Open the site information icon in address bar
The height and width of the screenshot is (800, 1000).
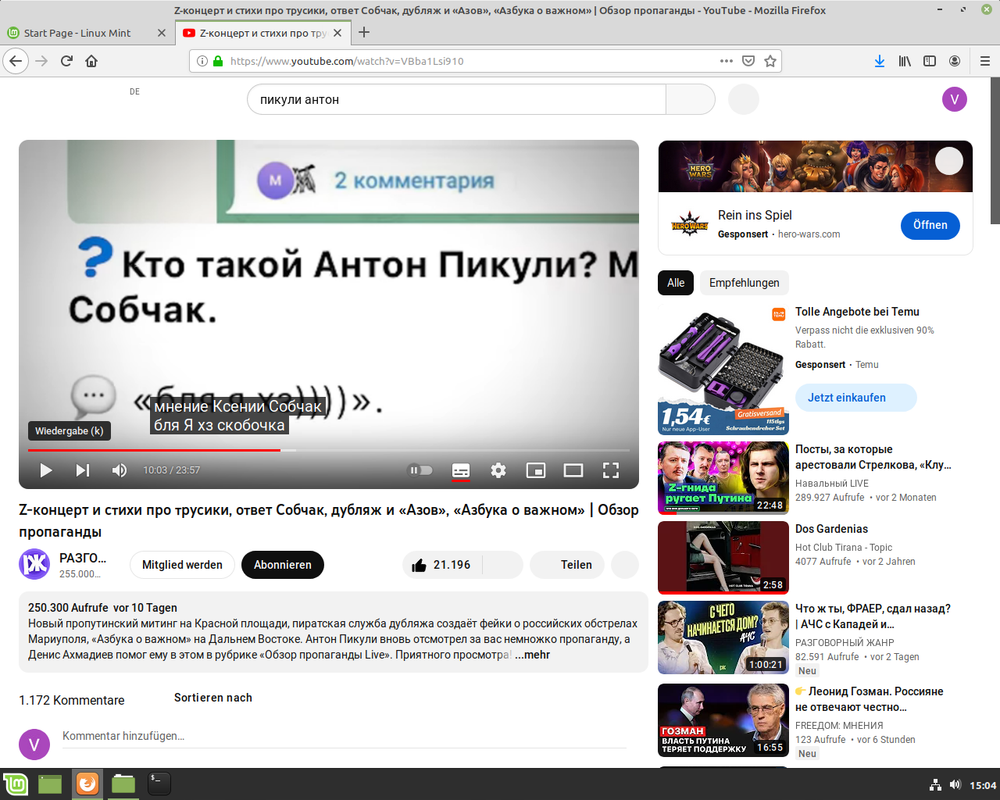(202, 61)
